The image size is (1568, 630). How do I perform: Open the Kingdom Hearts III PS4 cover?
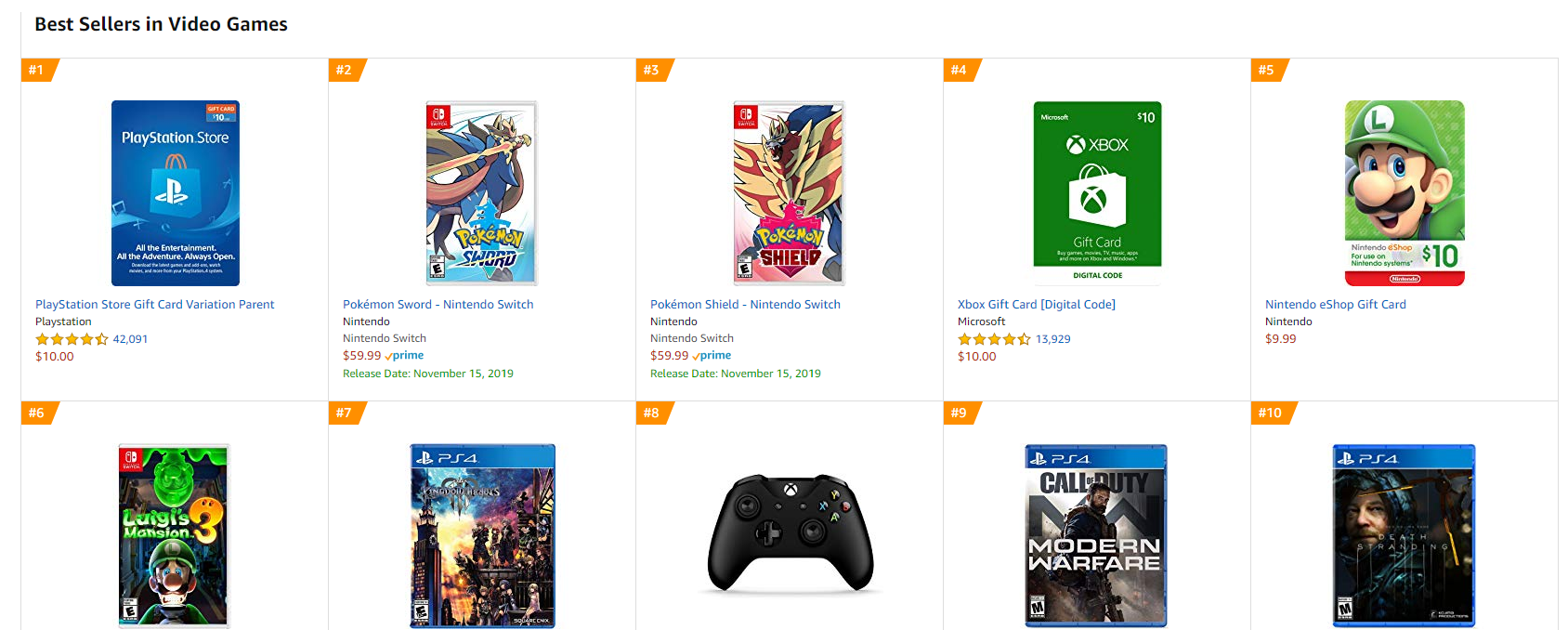[x=482, y=536]
